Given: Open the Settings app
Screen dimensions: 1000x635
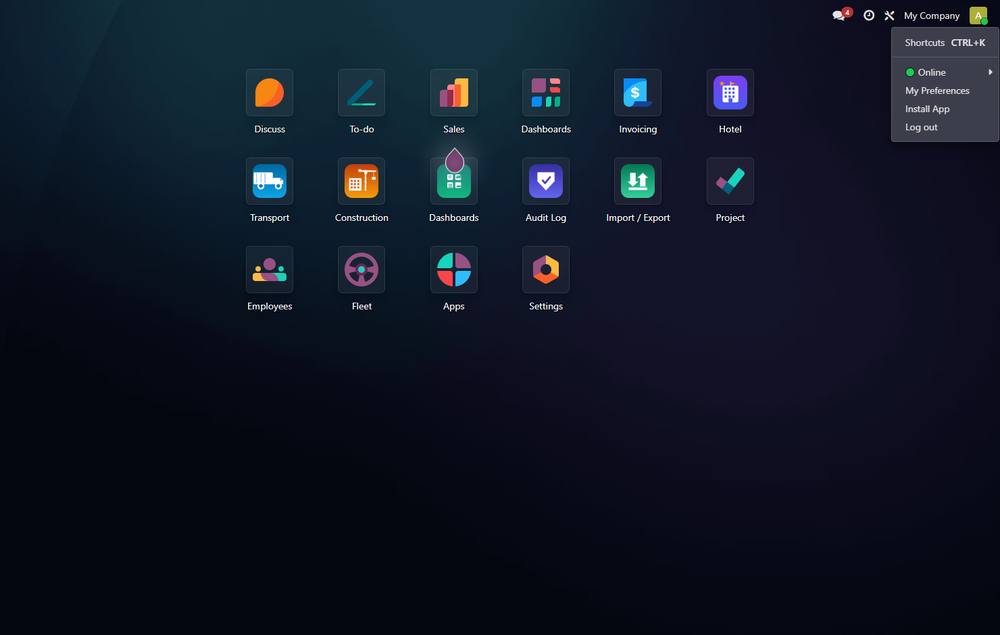Looking at the screenshot, I should [x=546, y=270].
